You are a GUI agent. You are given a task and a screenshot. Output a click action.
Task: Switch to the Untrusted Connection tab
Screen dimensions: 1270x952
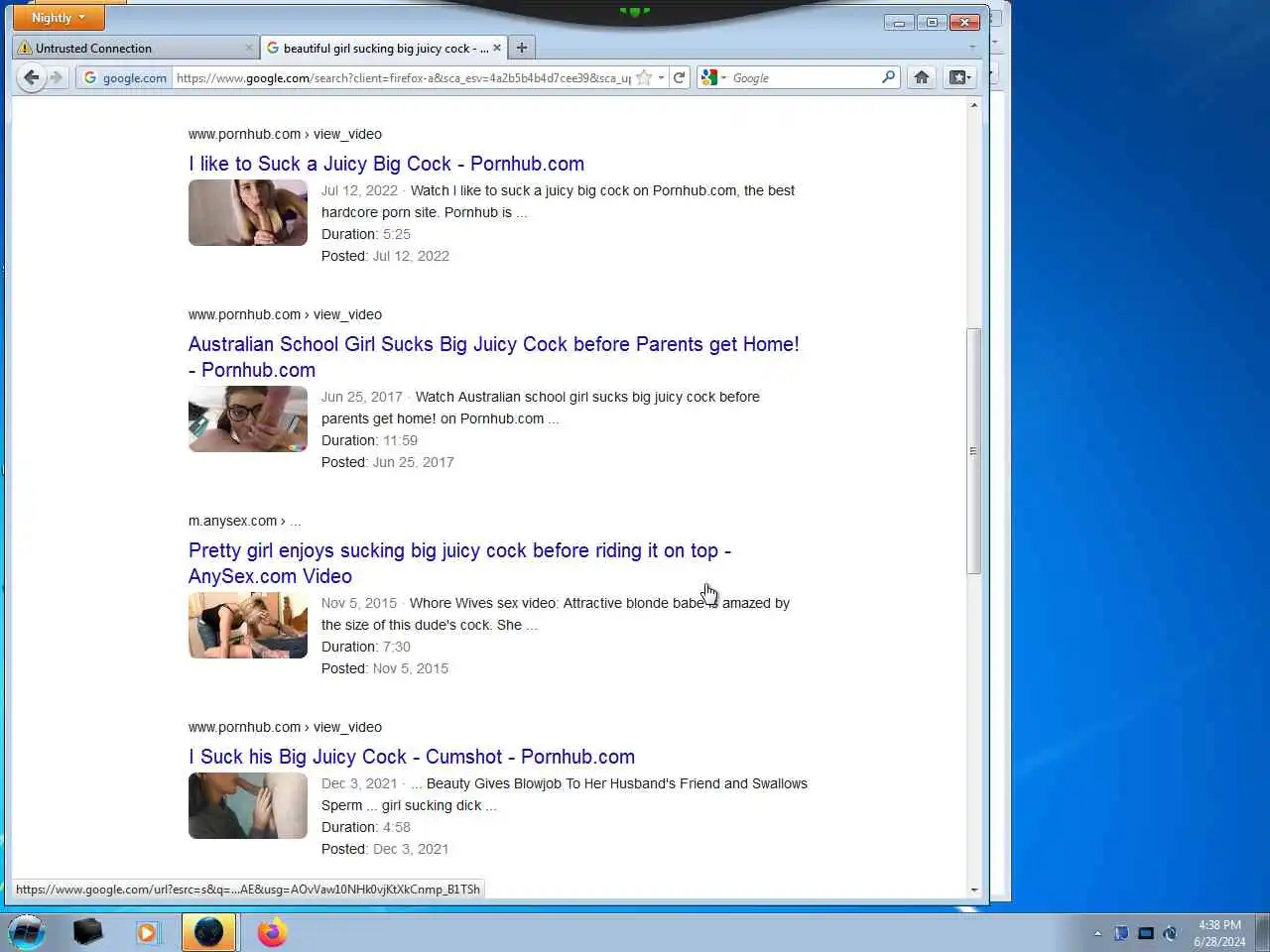point(137,48)
